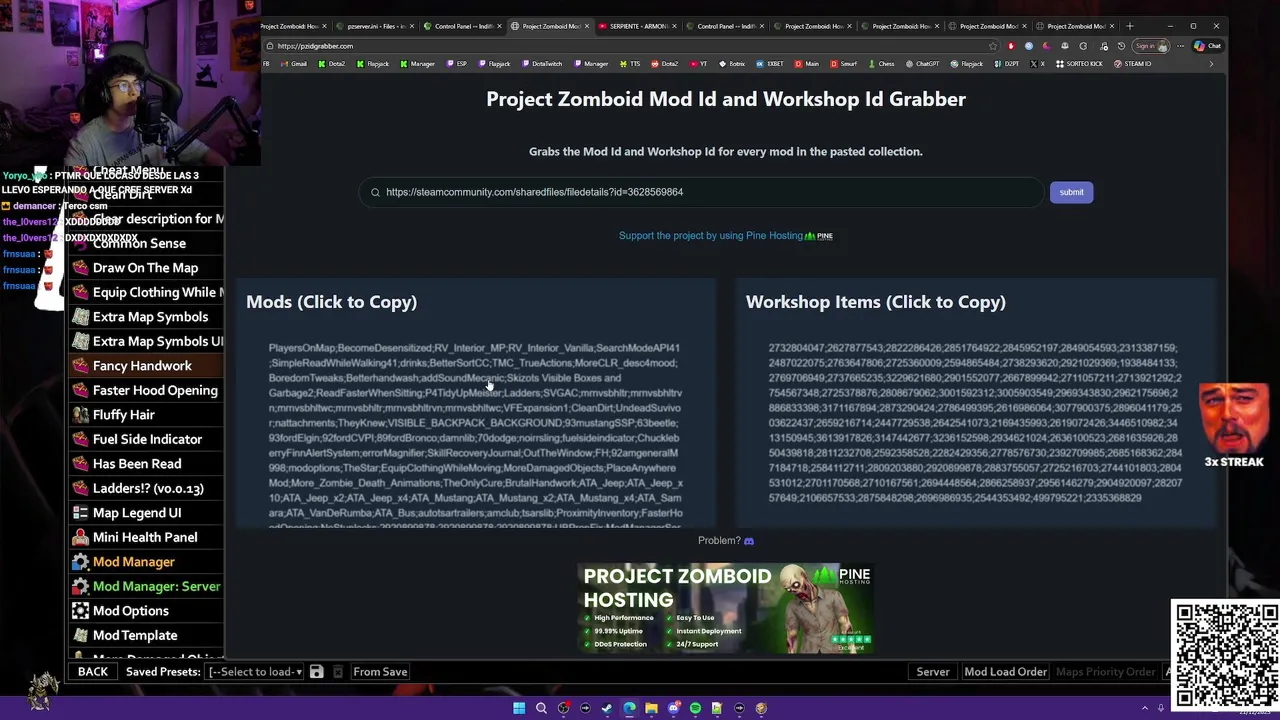Open the ChatGPT bookmark

(922, 64)
